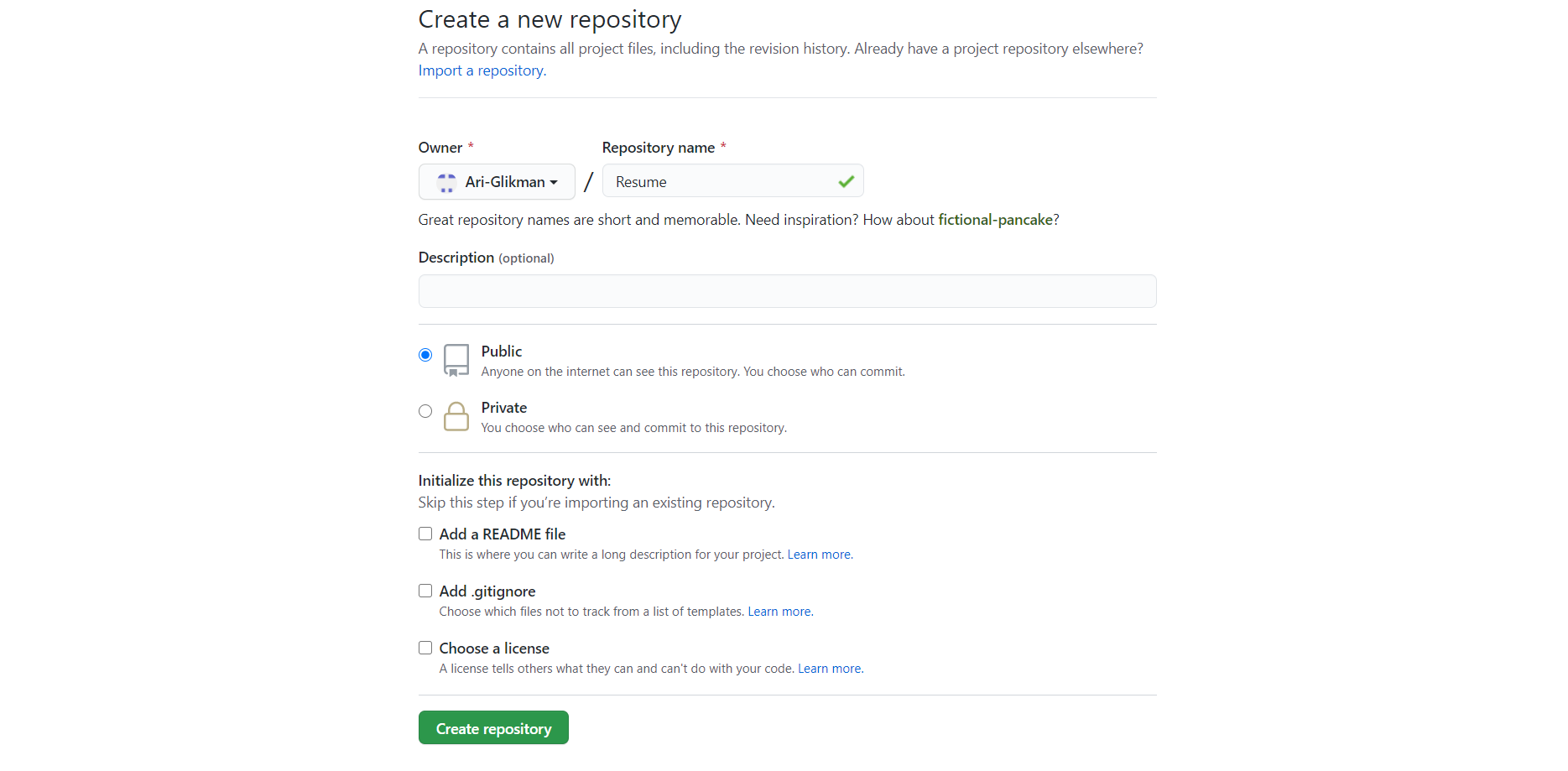Click Learn more about README files
Screen dimensions: 1568x771
pos(818,554)
